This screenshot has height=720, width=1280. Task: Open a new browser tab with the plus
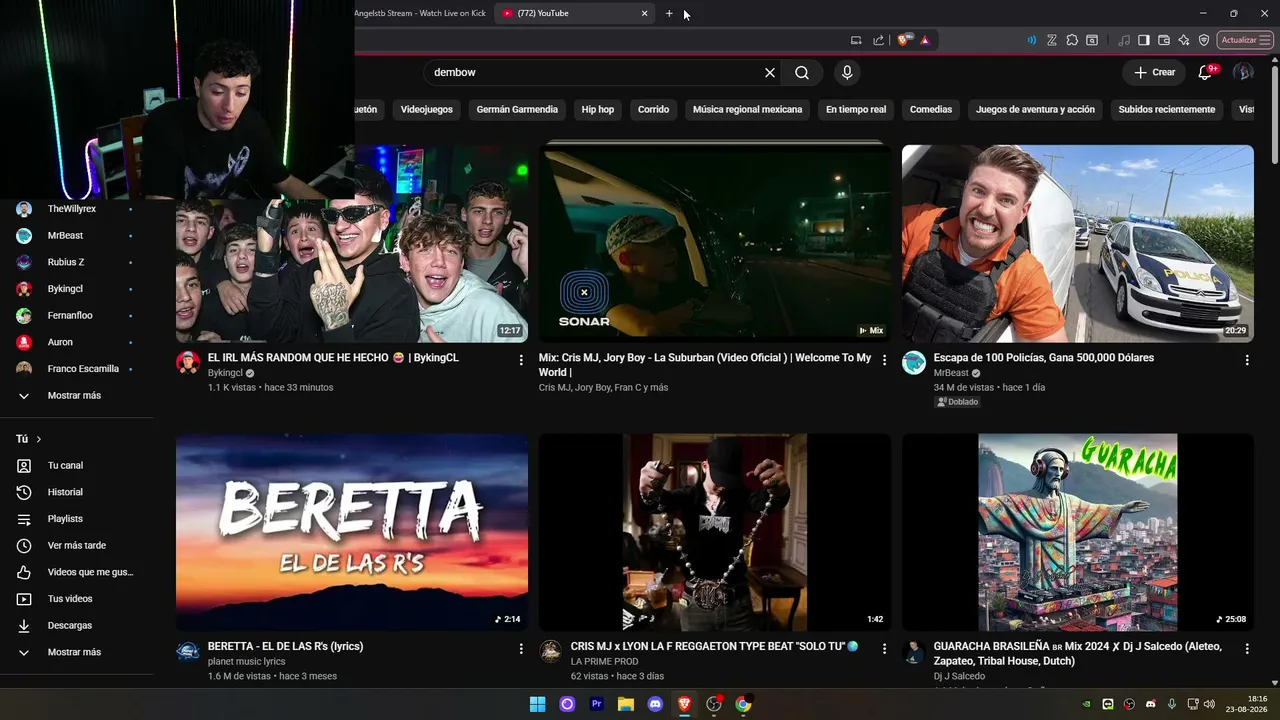[x=669, y=13]
